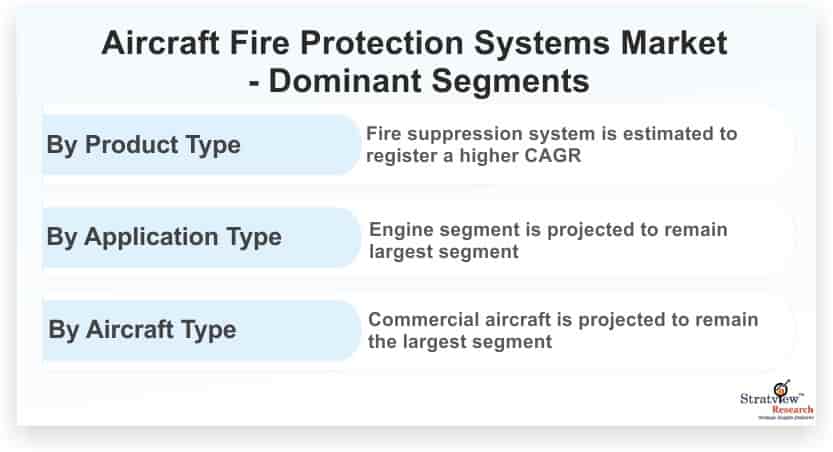Click the red Research word in logo
Viewport: 833px width, 452px height.
pos(793,410)
